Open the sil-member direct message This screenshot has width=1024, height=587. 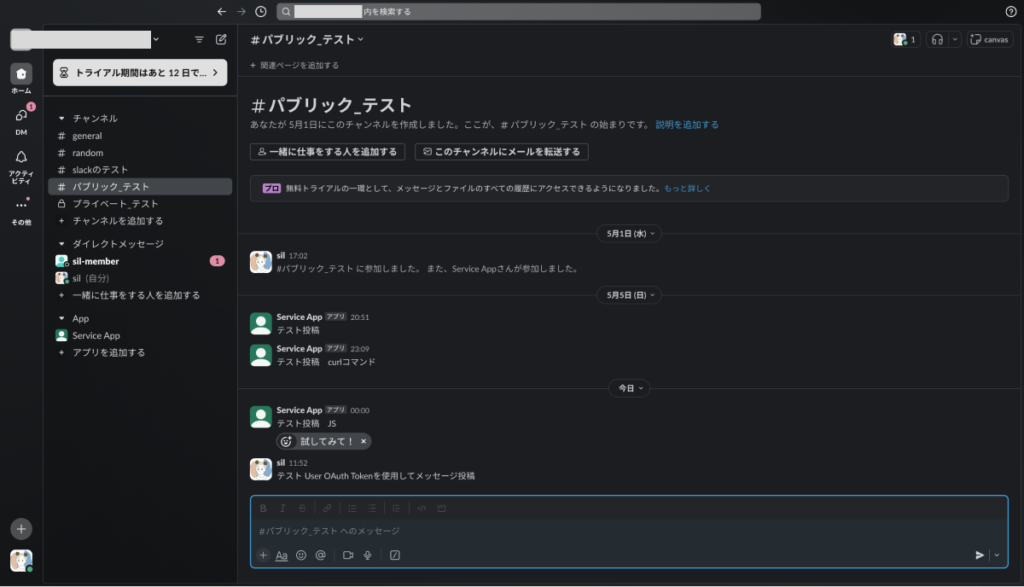coord(95,261)
